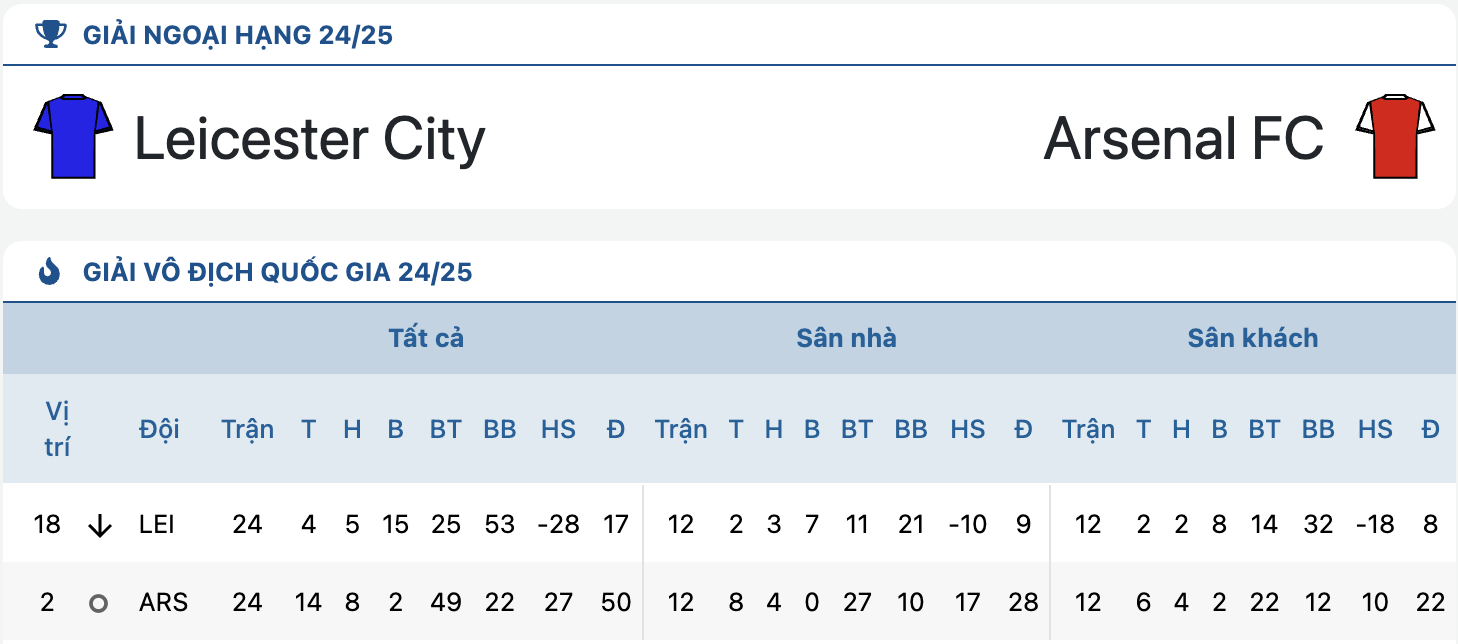Click the Giải Vô Địch Quốc Gia 24/25 title
Image resolution: width=1458 pixels, height=644 pixels.
coord(278,272)
